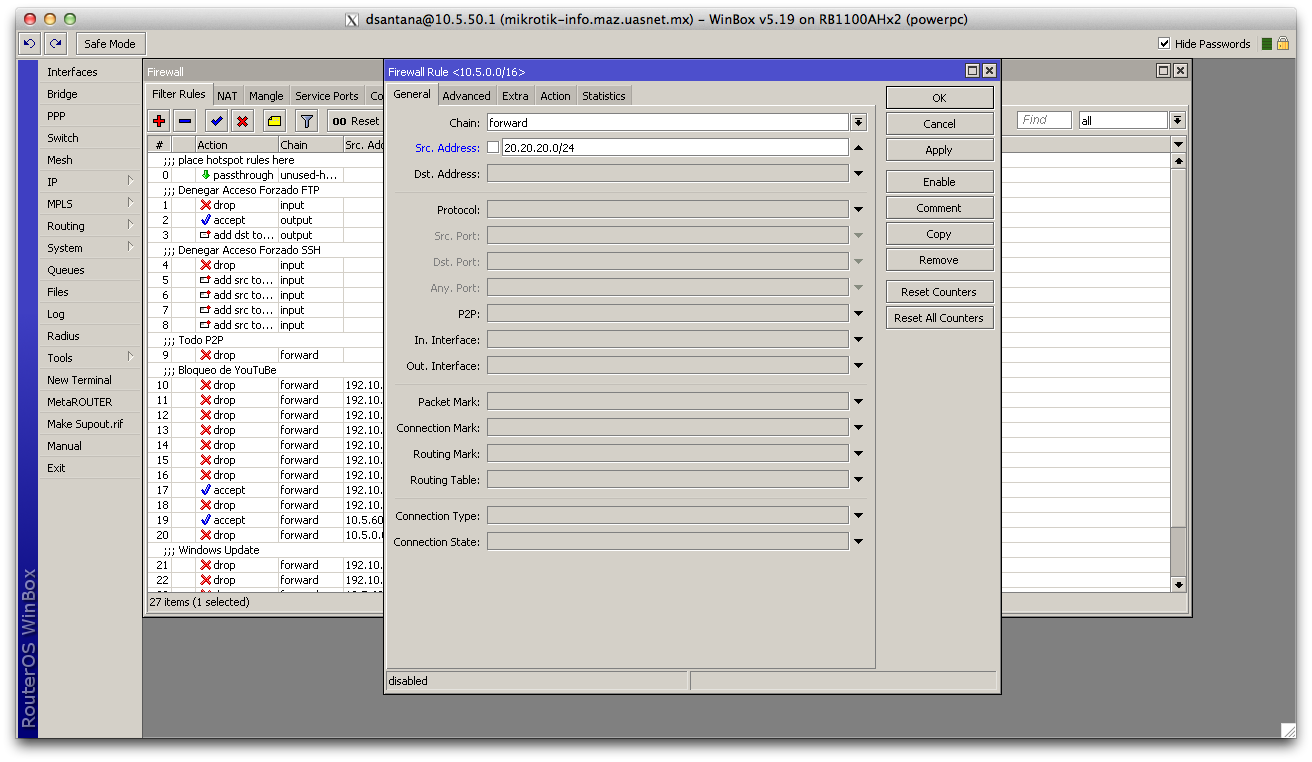Click the accept checkmark icon on rule 2
This screenshot has width=1312, height=762.
(x=206, y=220)
